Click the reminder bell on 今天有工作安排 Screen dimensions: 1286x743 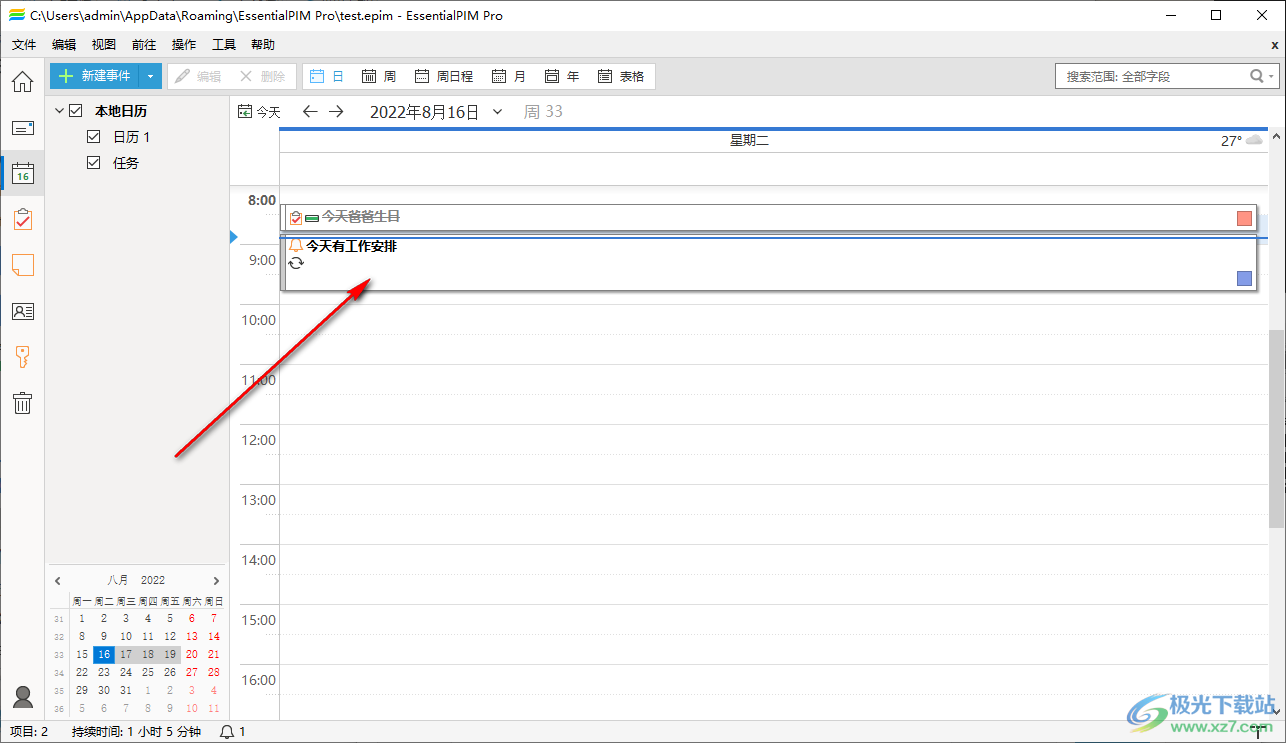click(x=295, y=246)
